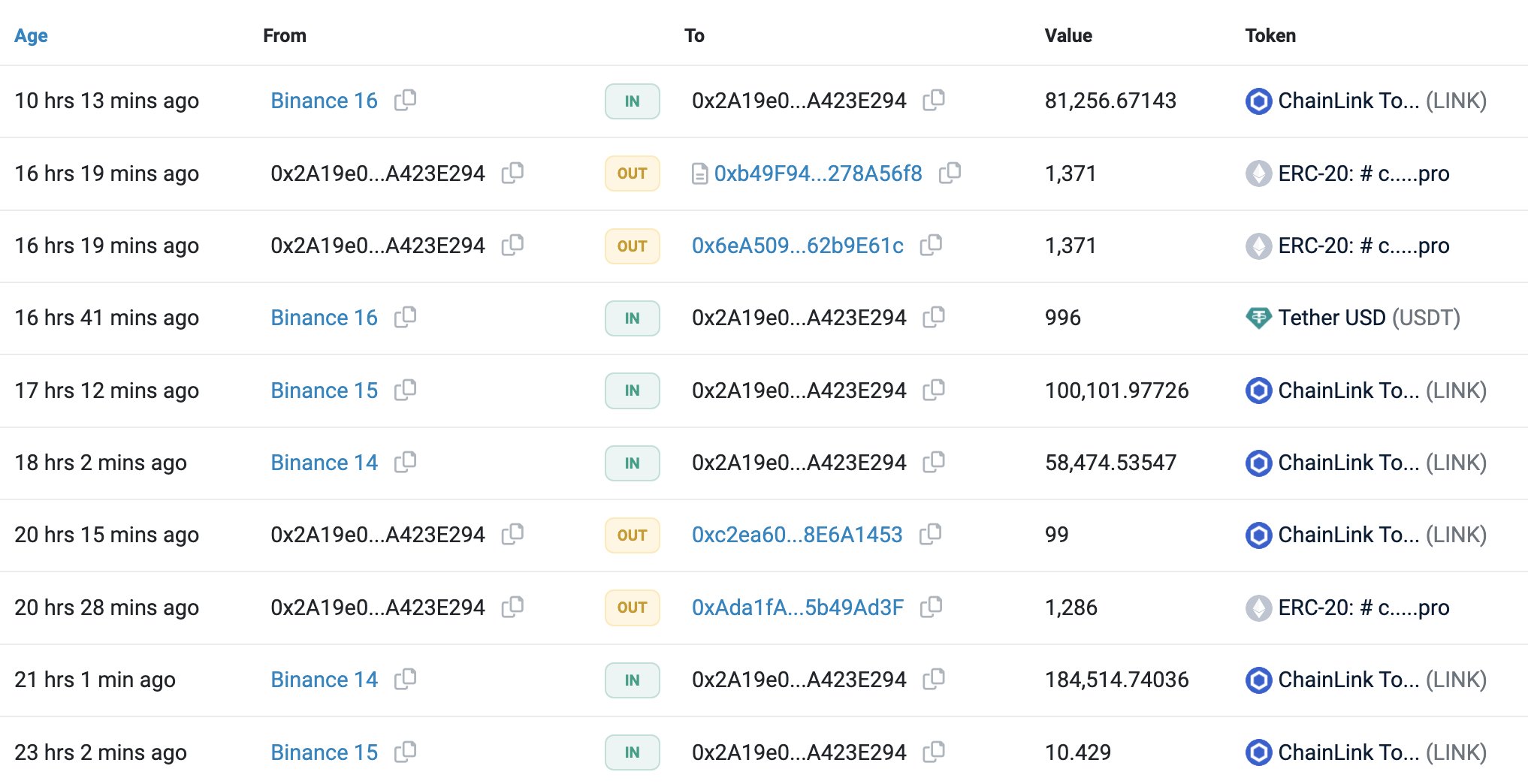Select the "21 hrs 1 min ago" age
1528x784 pixels.
point(95,680)
